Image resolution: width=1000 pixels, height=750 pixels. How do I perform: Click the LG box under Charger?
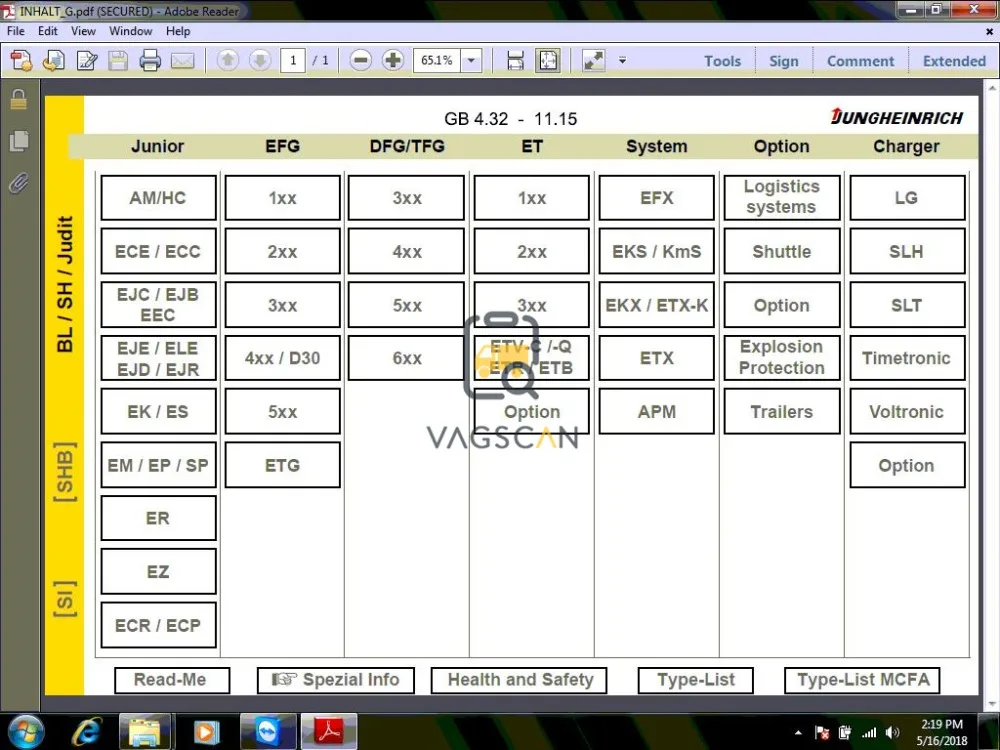[x=907, y=198]
